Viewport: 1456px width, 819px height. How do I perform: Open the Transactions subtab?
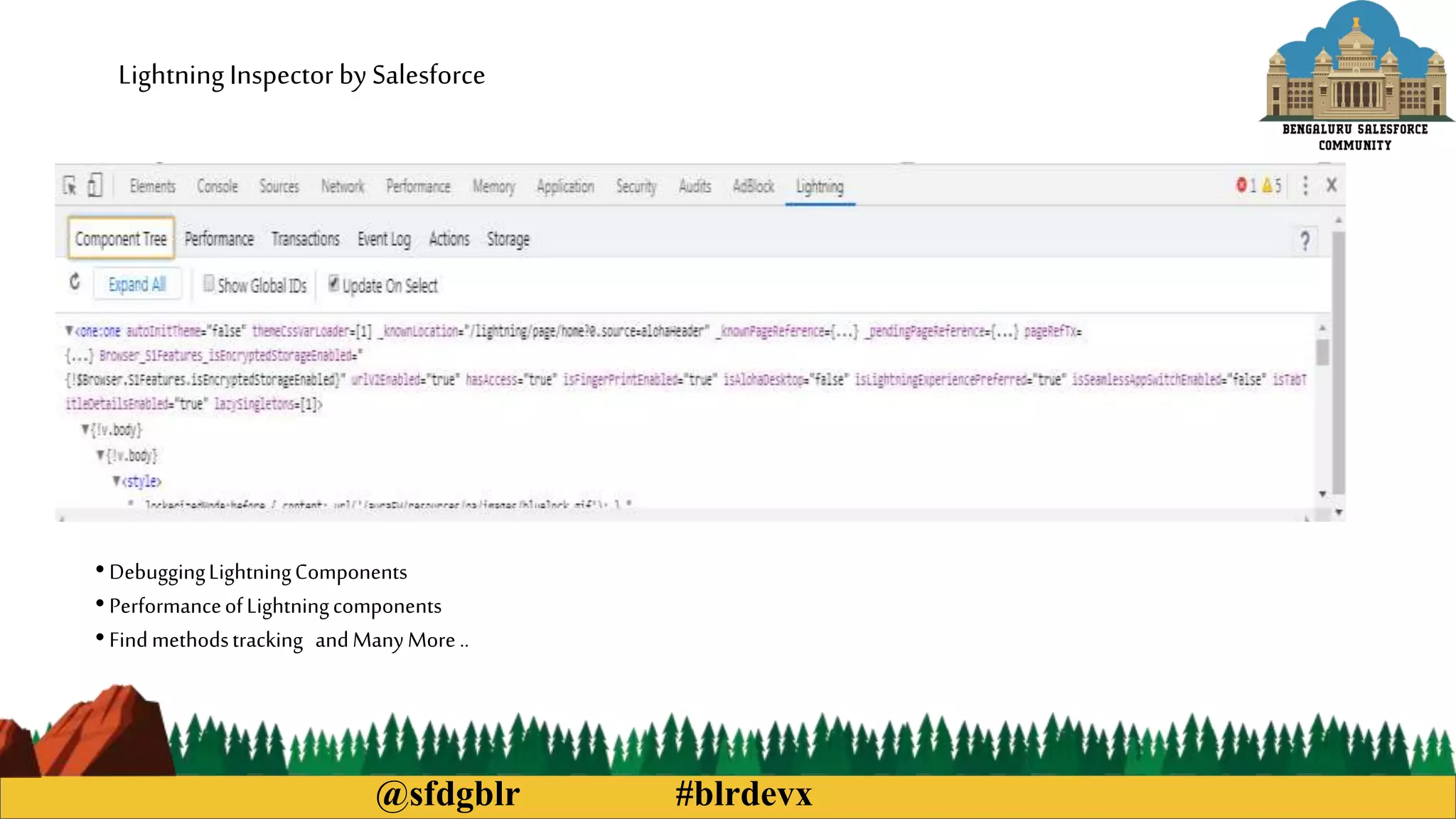(x=305, y=239)
